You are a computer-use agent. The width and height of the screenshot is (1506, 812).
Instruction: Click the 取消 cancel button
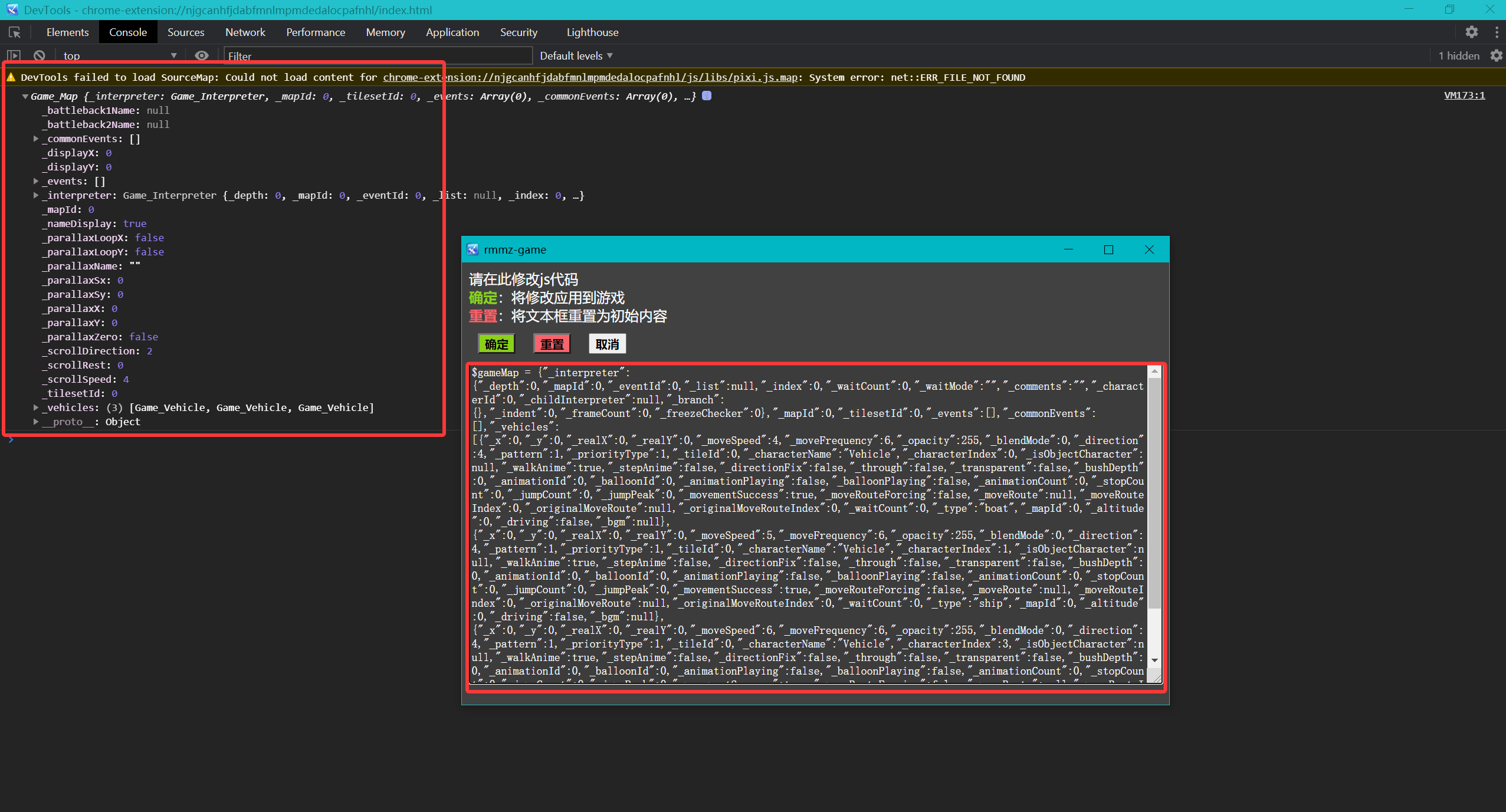(x=607, y=344)
